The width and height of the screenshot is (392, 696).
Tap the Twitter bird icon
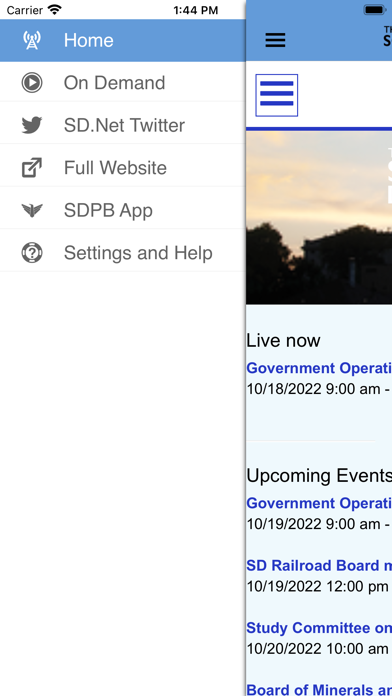click(x=32, y=125)
